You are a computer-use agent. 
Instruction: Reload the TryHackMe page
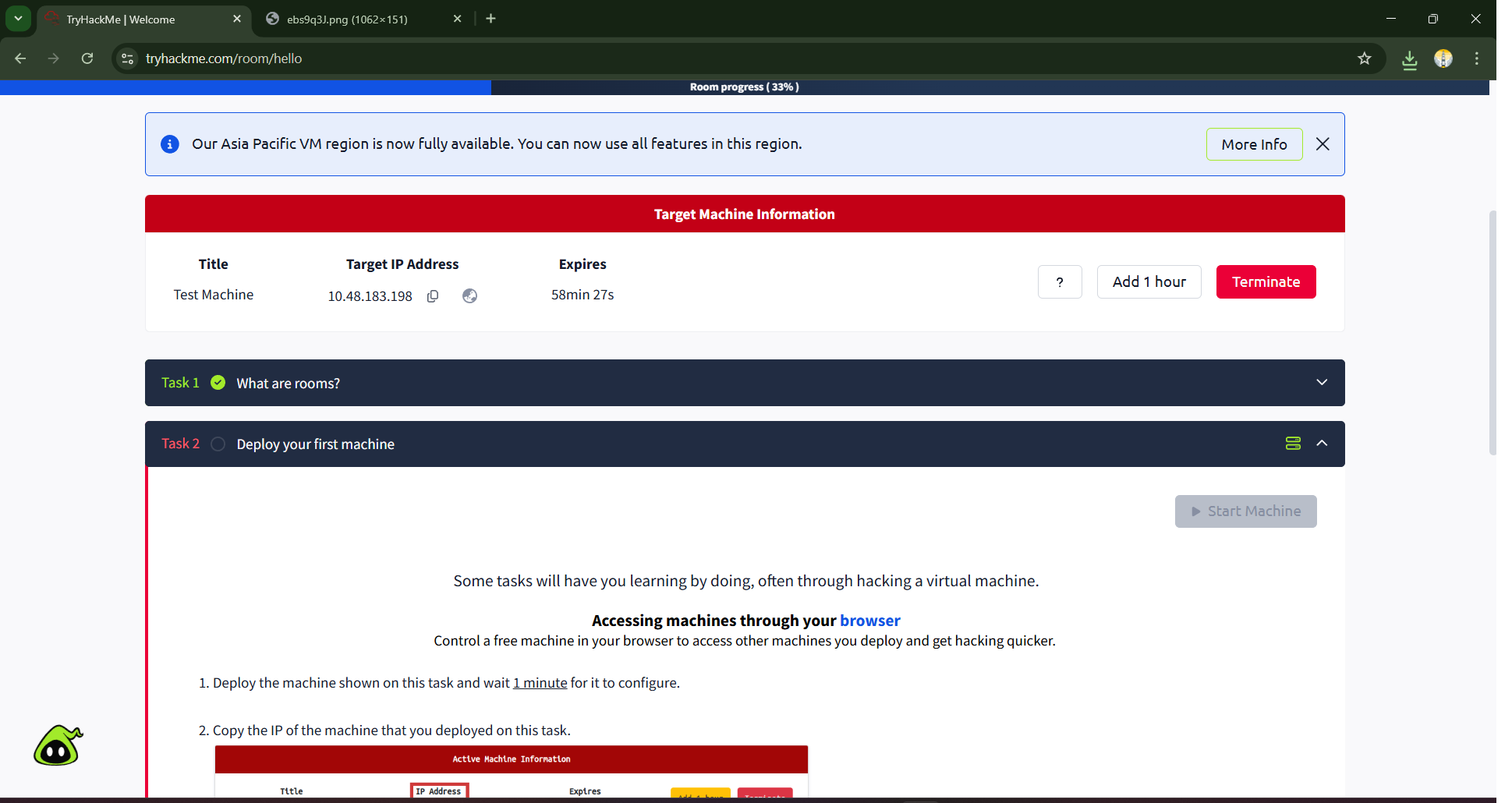(87, 58)
